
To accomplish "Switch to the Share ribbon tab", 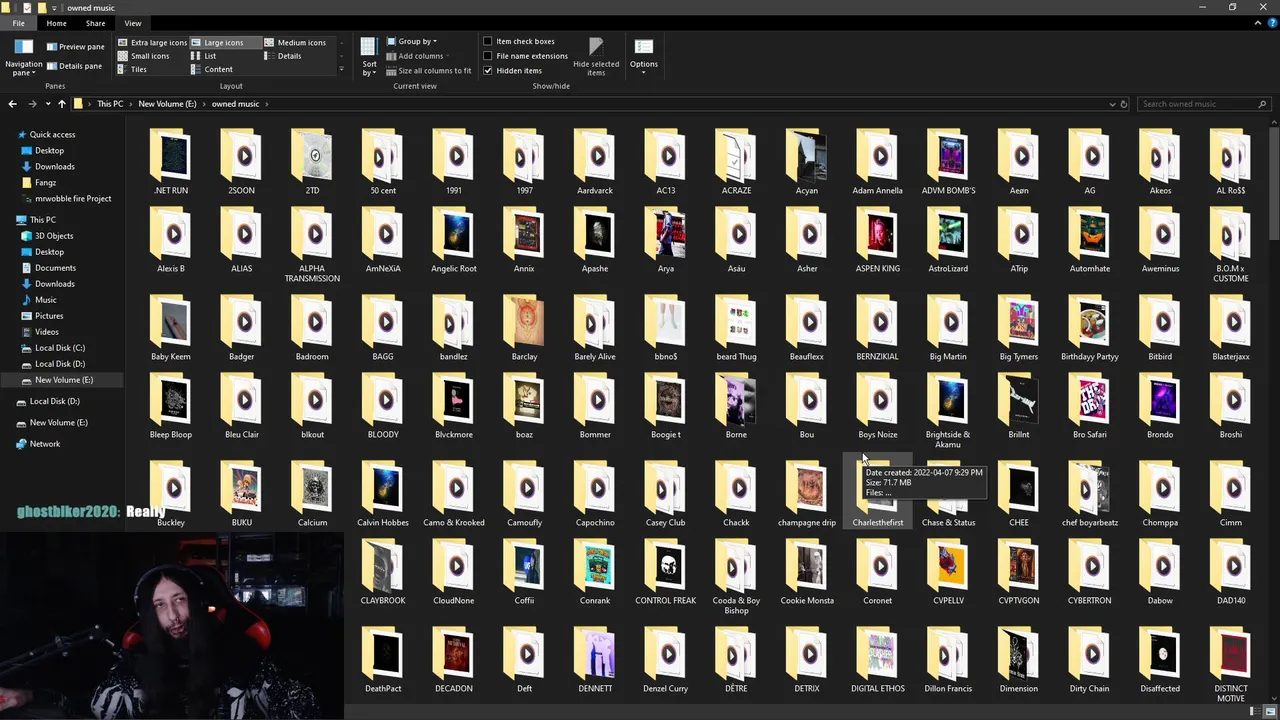I will [95, 23].
